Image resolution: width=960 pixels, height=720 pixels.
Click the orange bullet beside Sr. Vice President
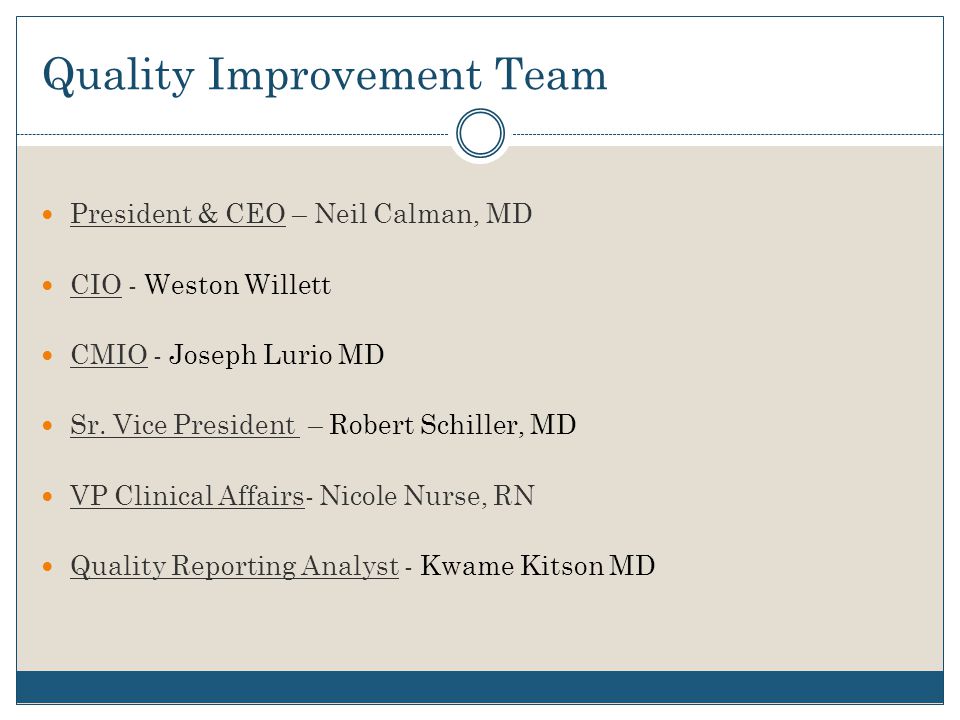48,426
